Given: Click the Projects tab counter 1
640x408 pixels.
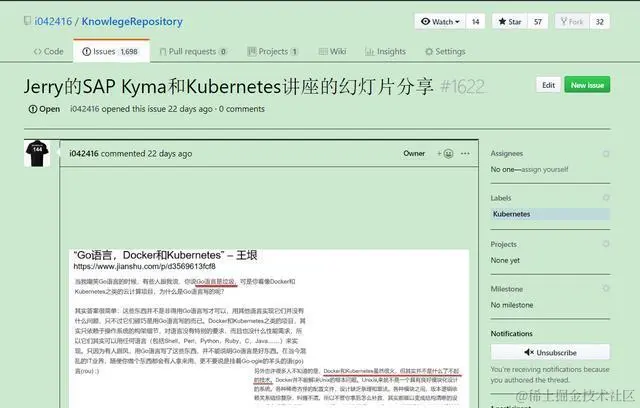Looking at the screenshot, I should [x=294, y=52].
